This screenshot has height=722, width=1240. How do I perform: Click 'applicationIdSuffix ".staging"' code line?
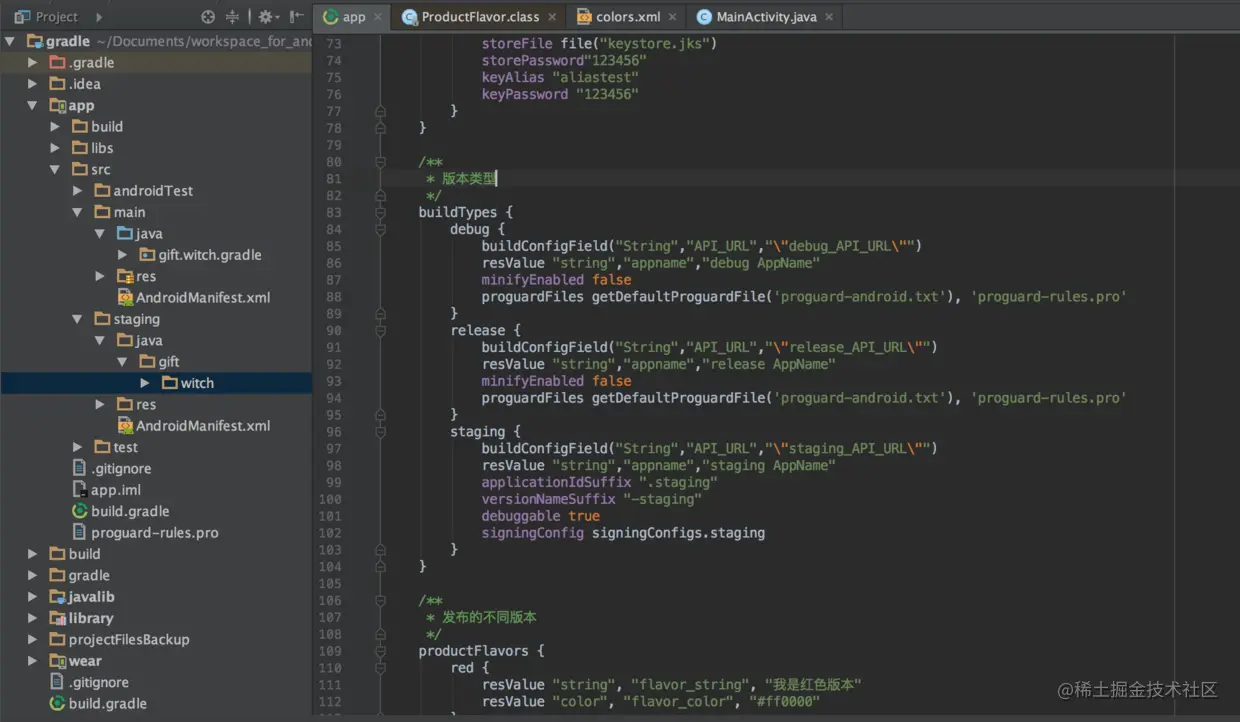599,482
